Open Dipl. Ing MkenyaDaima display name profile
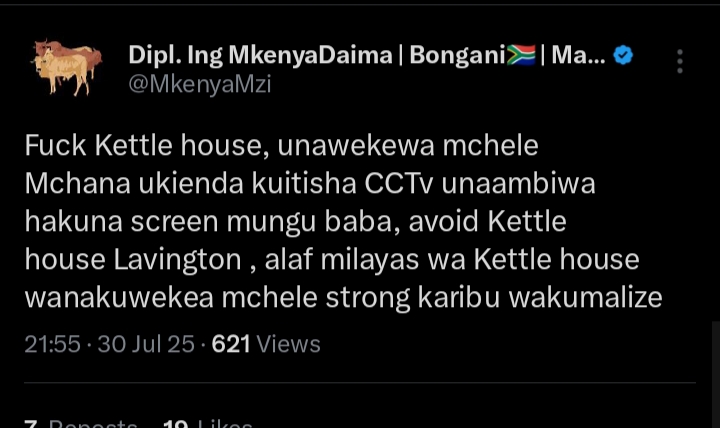The height and width of the screenshot is (428, 720). 260,56
